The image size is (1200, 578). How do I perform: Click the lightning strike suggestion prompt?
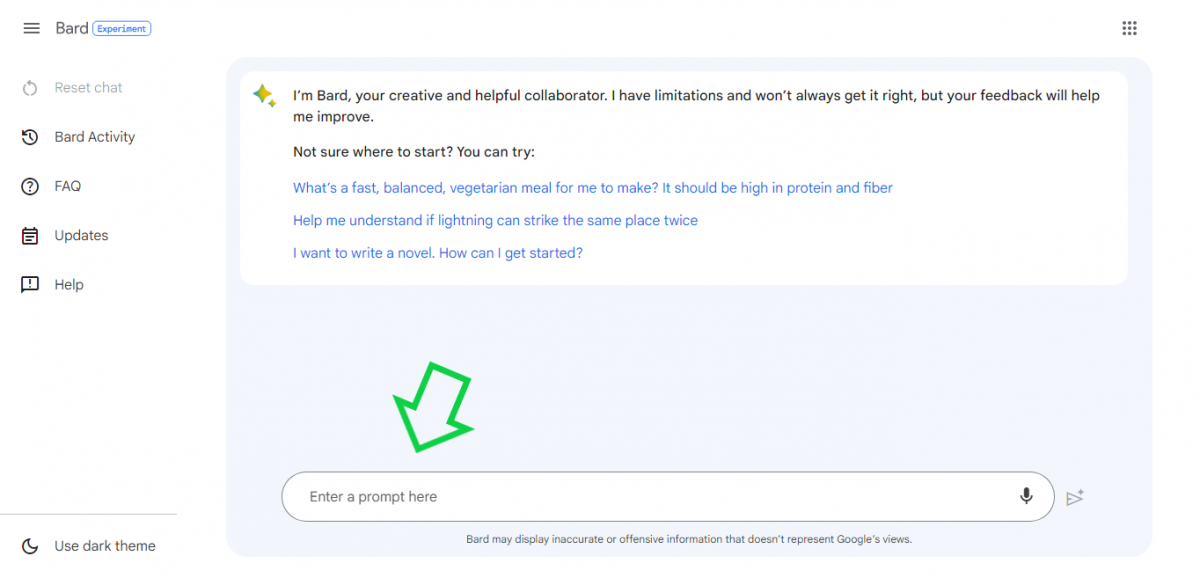click(495, 220)
